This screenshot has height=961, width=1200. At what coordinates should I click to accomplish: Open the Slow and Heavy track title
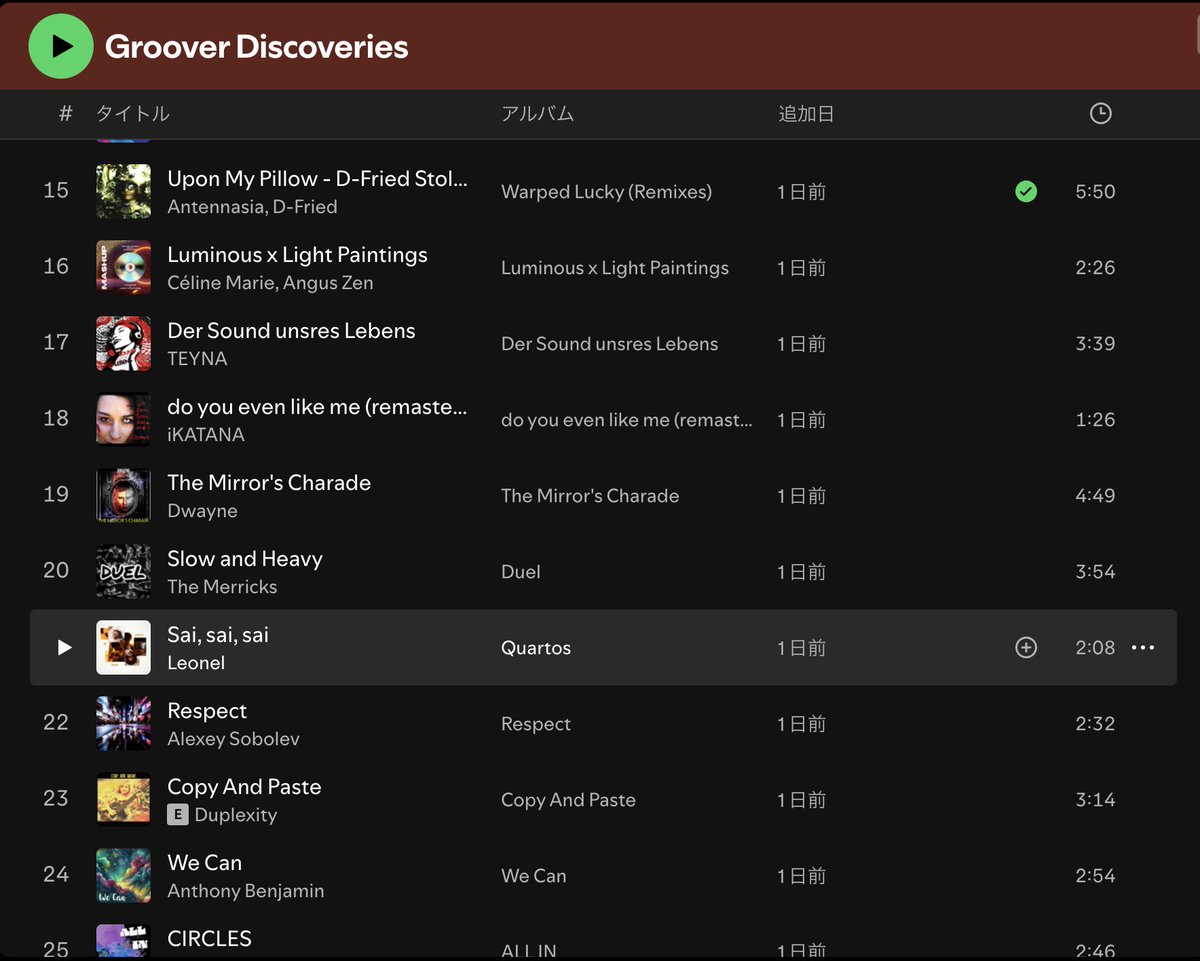point(245,559)
